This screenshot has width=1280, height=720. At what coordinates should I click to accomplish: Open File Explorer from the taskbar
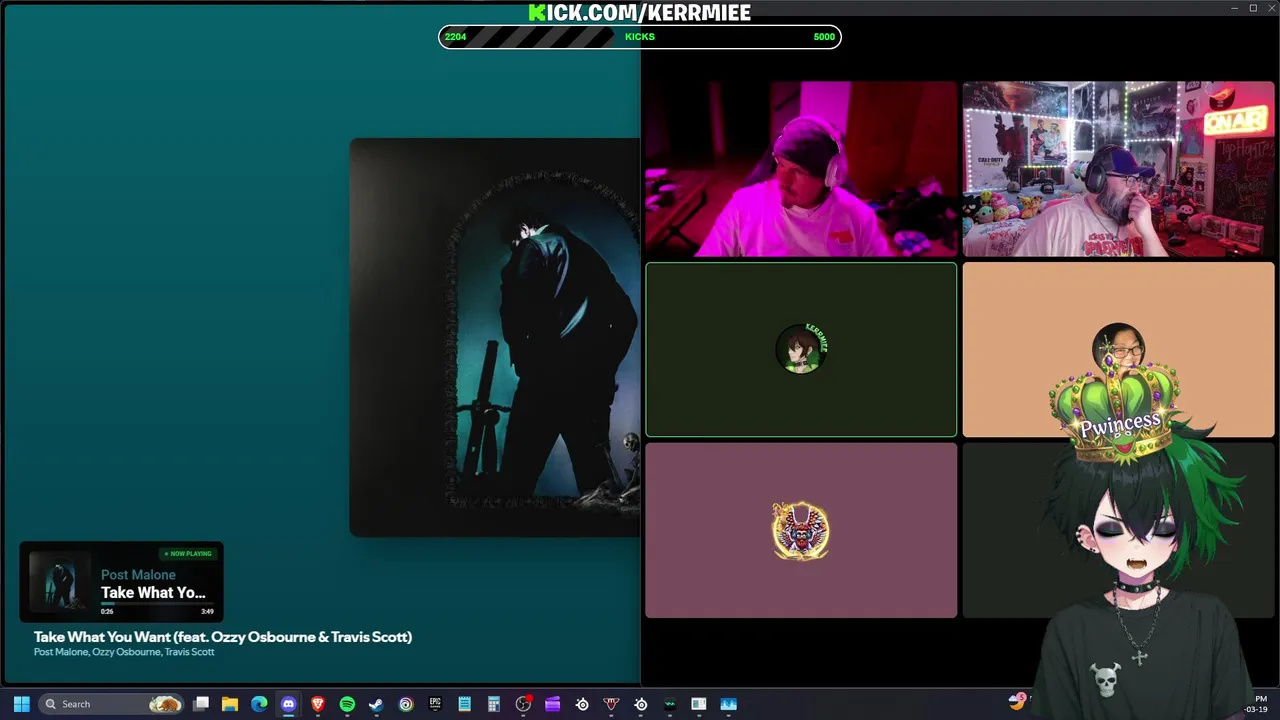pyautogui.click(x=230, y=704)
